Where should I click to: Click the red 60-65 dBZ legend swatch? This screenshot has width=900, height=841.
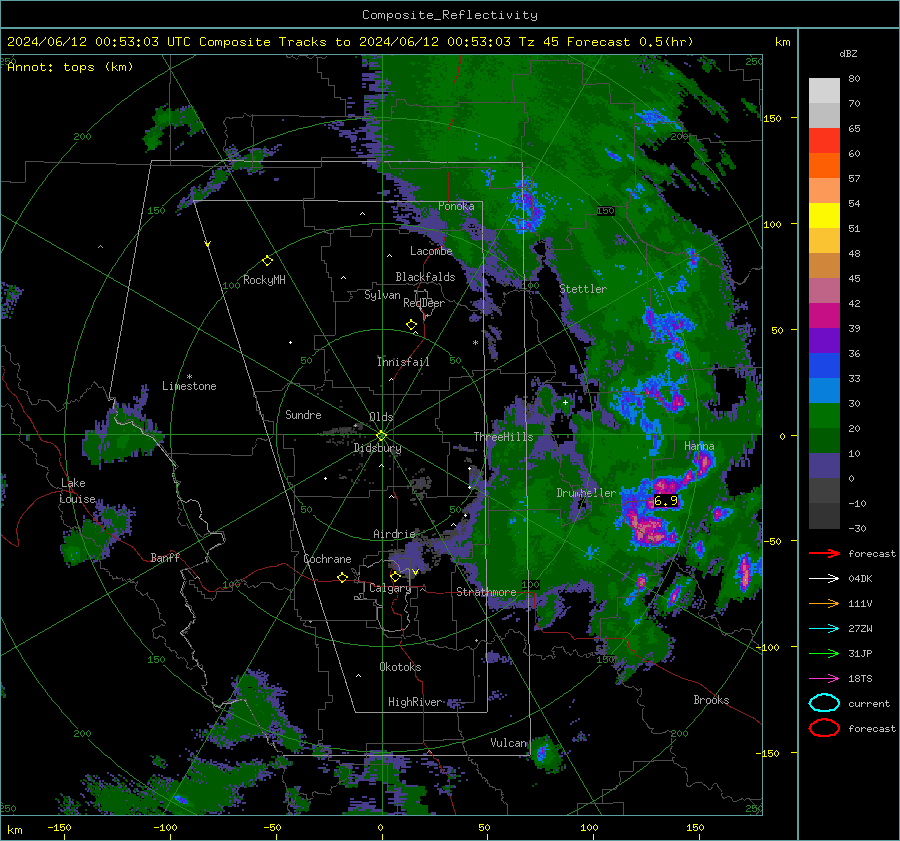824,141
